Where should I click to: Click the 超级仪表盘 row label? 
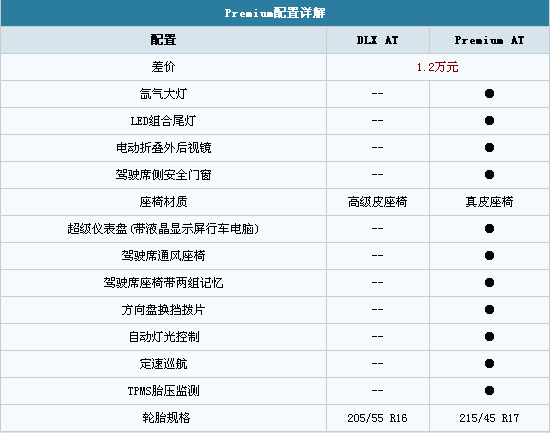point(163,229)
